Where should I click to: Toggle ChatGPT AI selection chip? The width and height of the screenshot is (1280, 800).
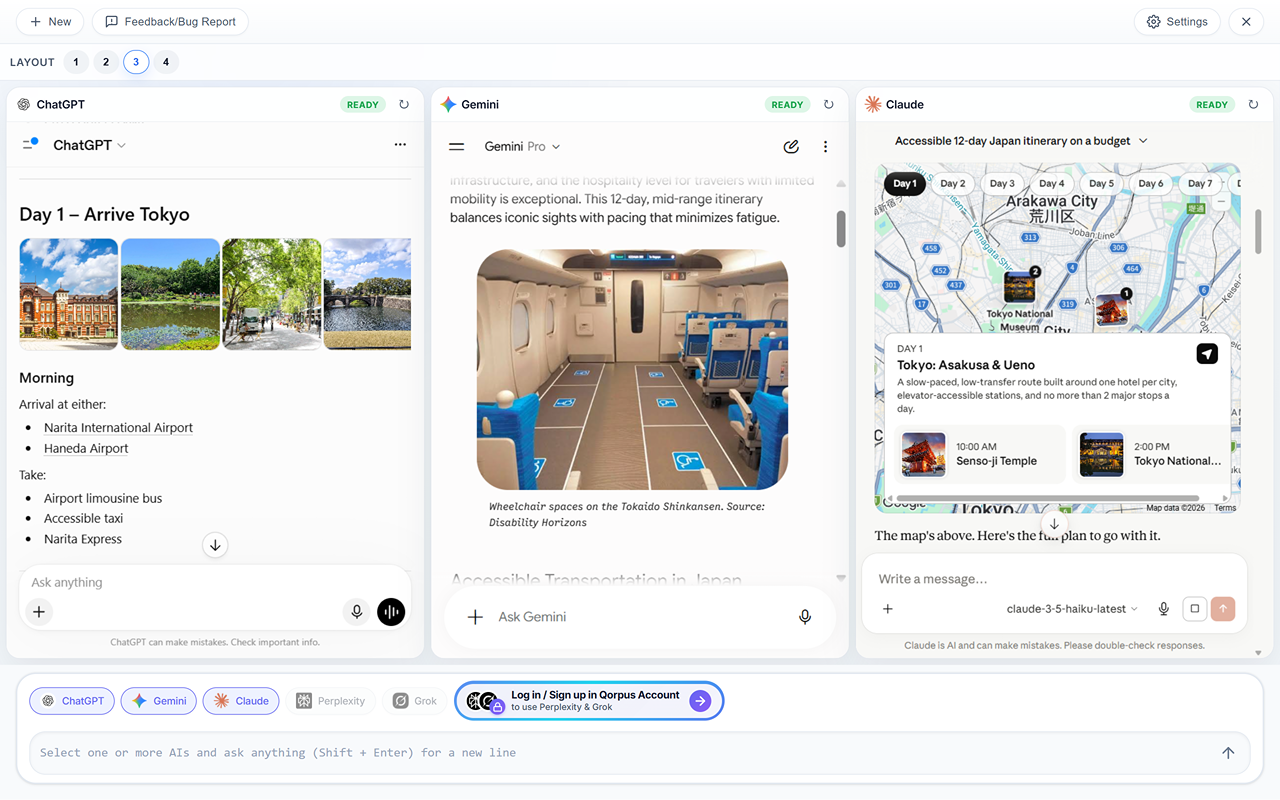[x=72, y=701]
